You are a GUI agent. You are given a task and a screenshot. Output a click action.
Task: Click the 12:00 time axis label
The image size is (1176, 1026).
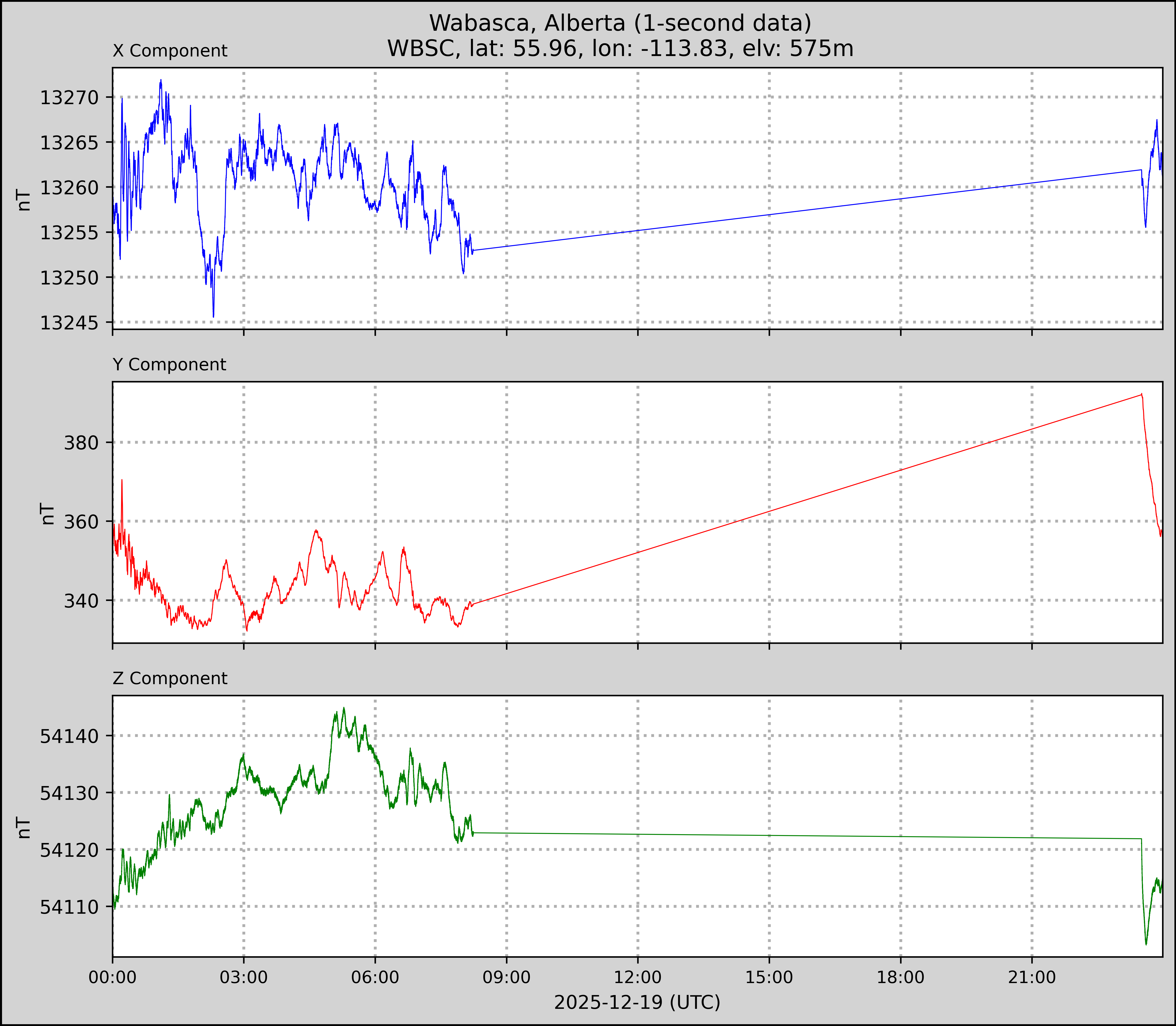638,977
